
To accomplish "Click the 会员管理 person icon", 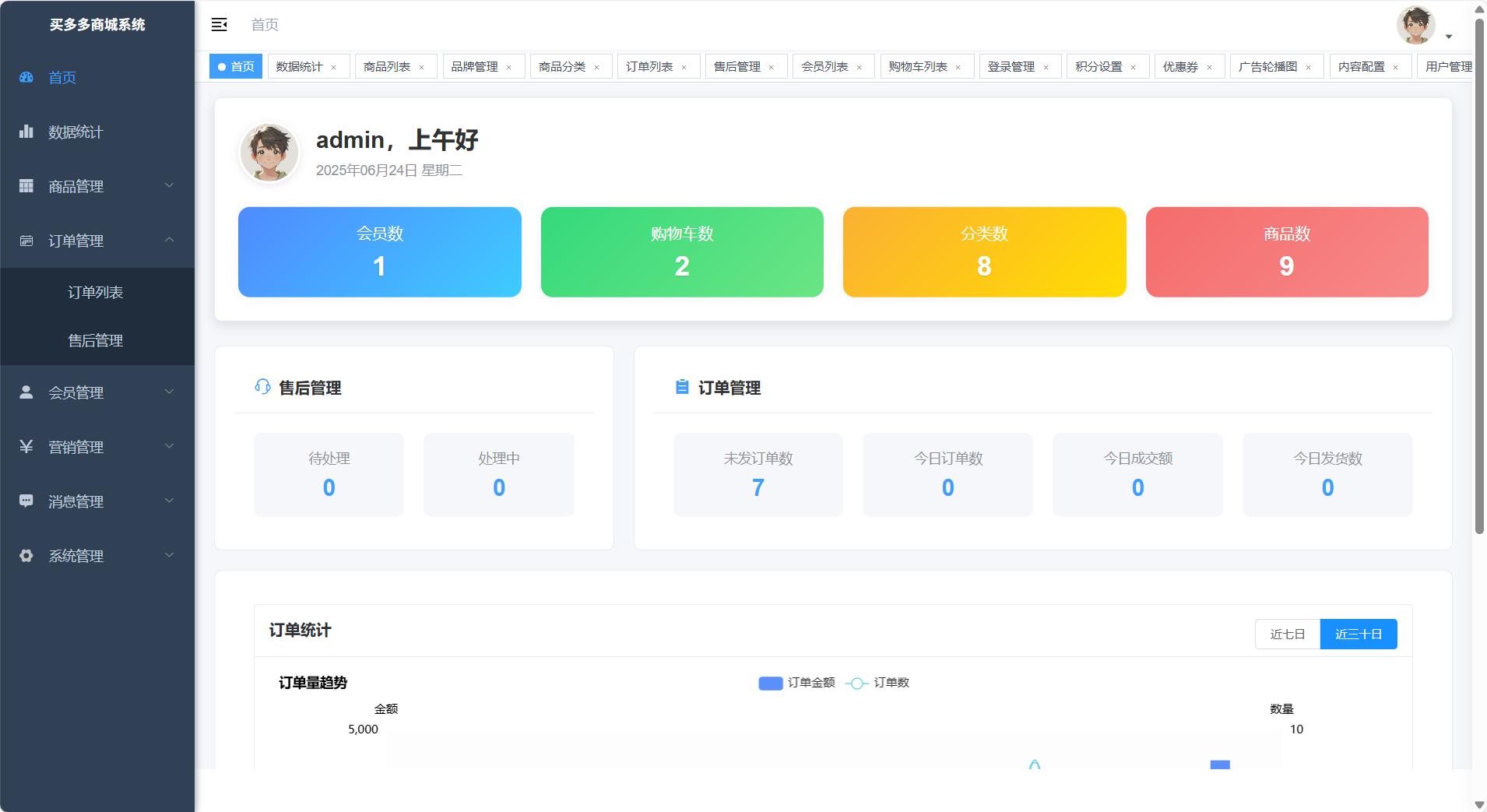I will (26, 392).
